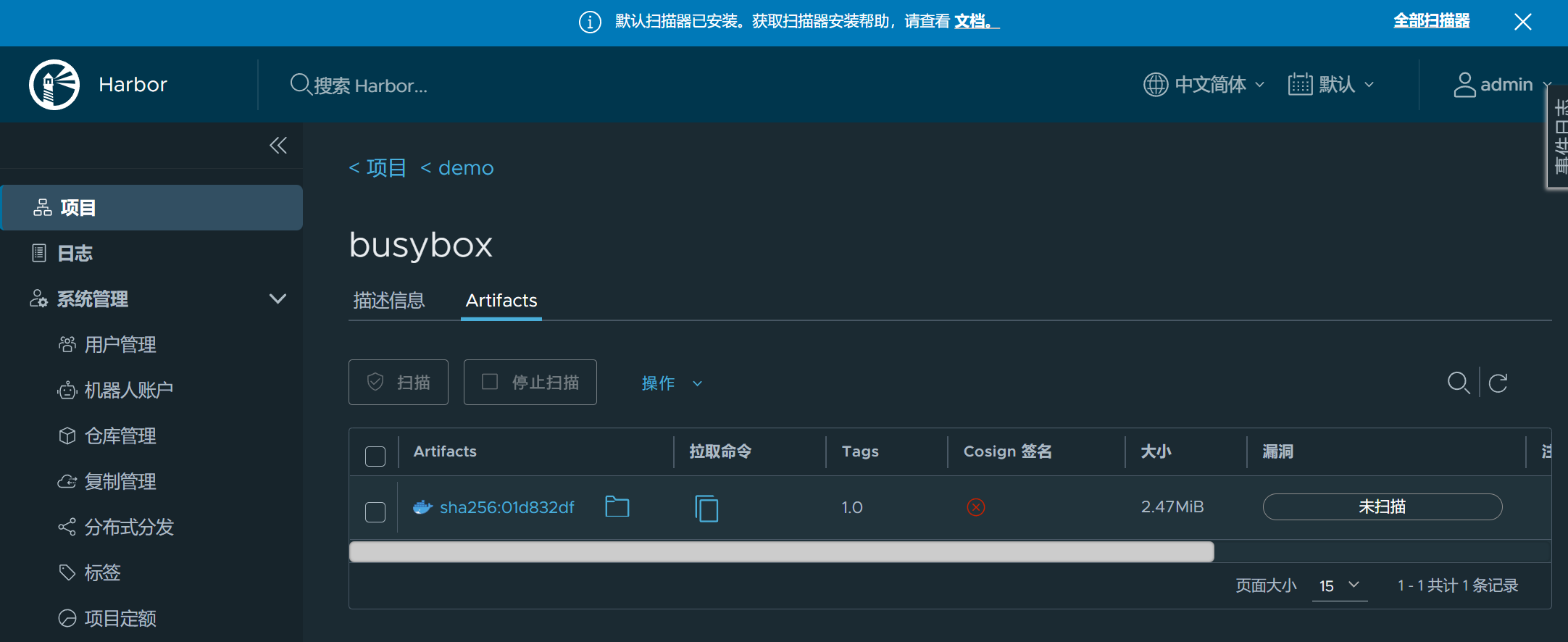Click the 用户管理 users icon

coord(67,344)
